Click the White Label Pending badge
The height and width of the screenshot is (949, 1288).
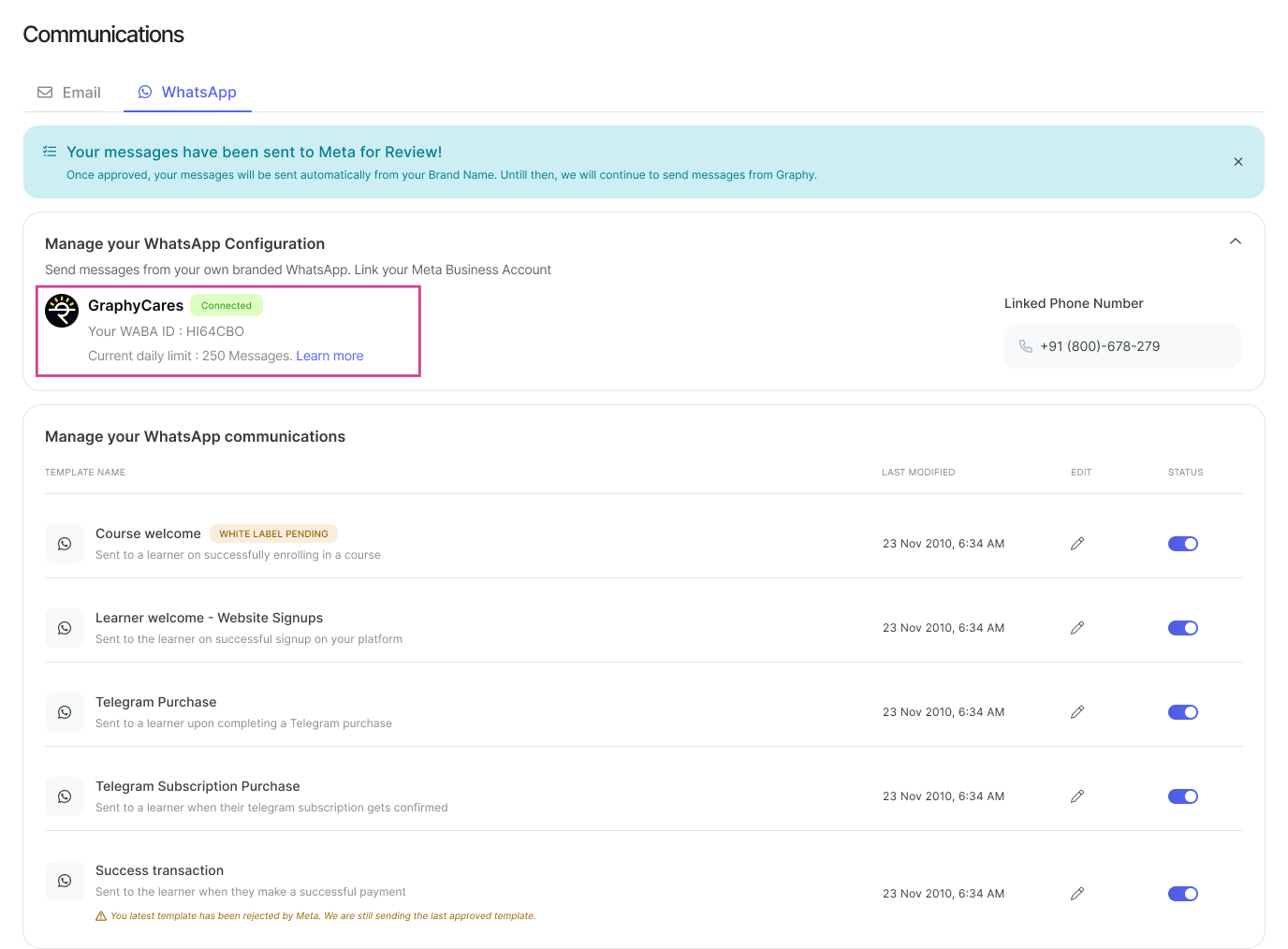click(x=273, y=533)
